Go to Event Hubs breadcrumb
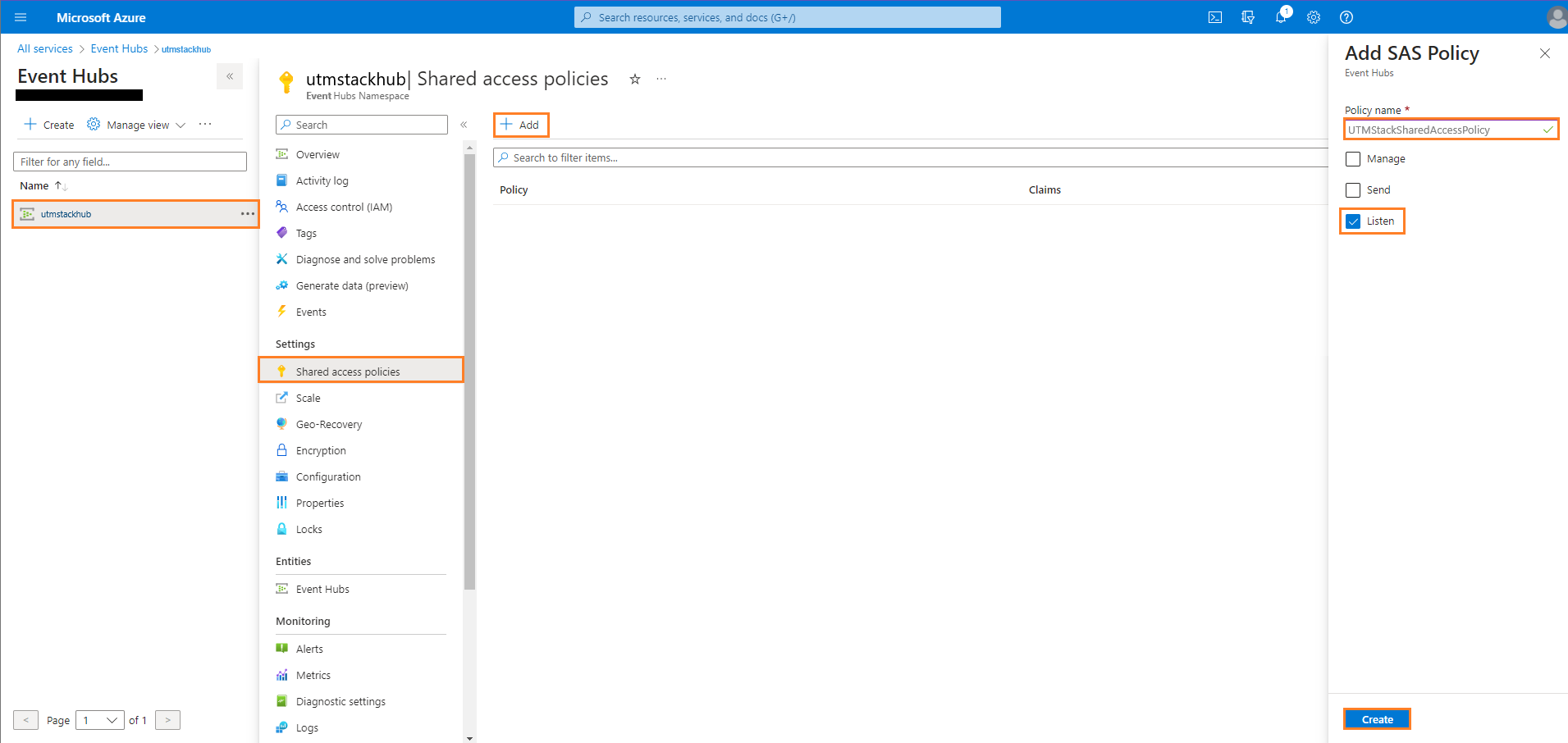 [x=119, y=48]
